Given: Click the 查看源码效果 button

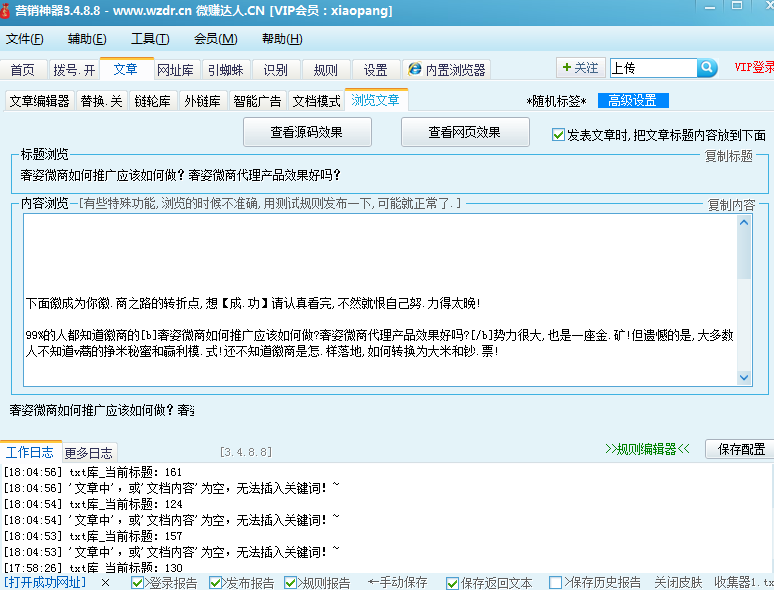Looking at the screenshot, I should [307, 132].
